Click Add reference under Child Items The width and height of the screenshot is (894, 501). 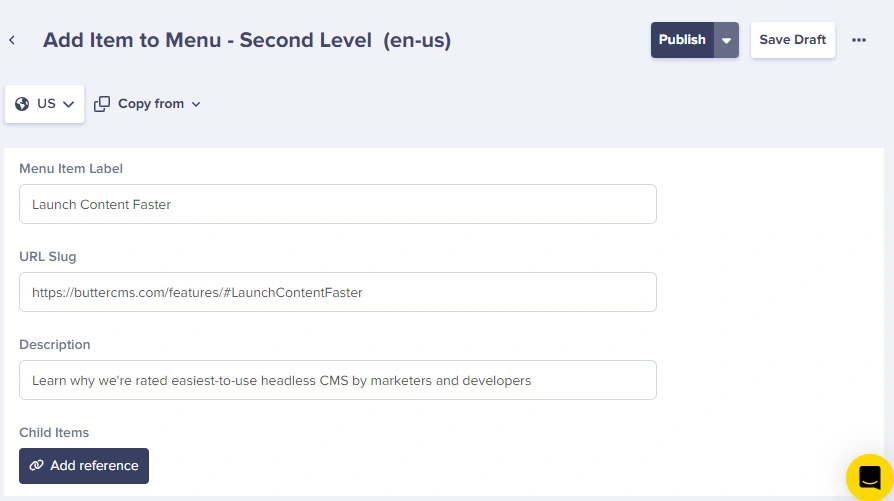[84, 466]
